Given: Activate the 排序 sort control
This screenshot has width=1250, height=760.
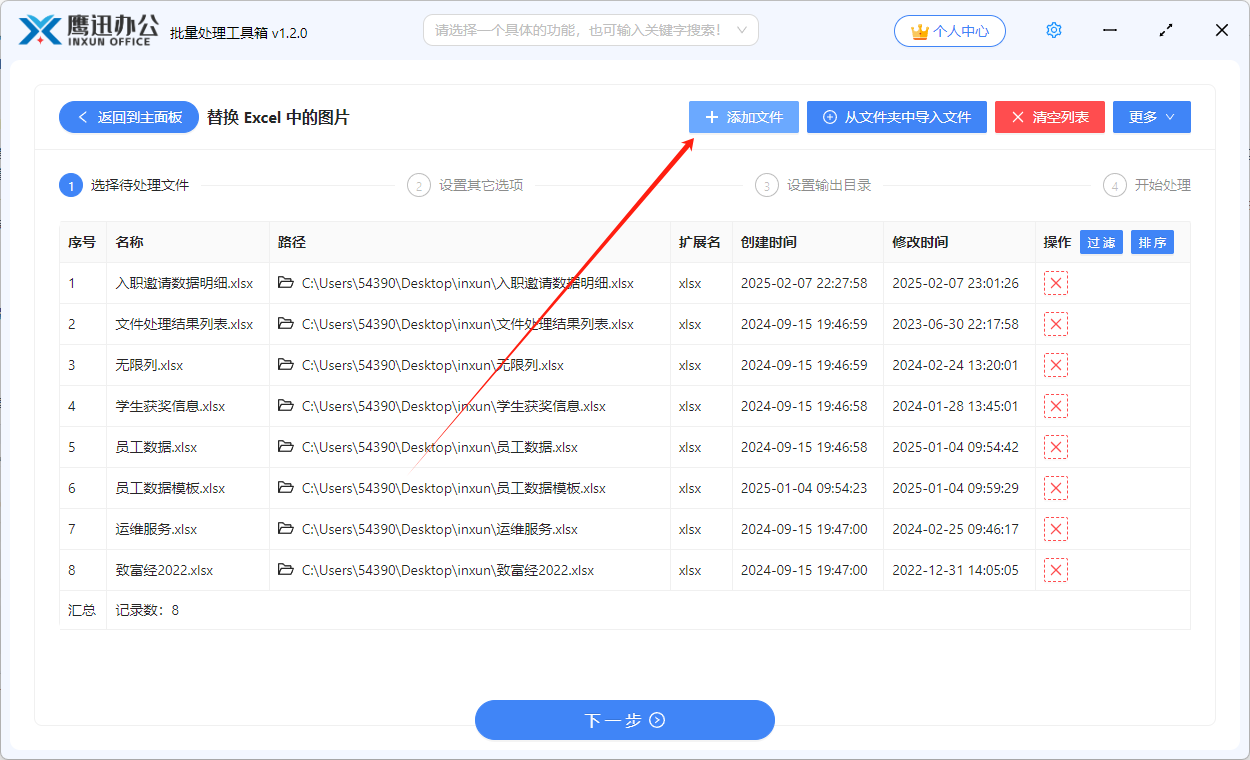Looking at the screenshot, I should (x=1152, y=242).
